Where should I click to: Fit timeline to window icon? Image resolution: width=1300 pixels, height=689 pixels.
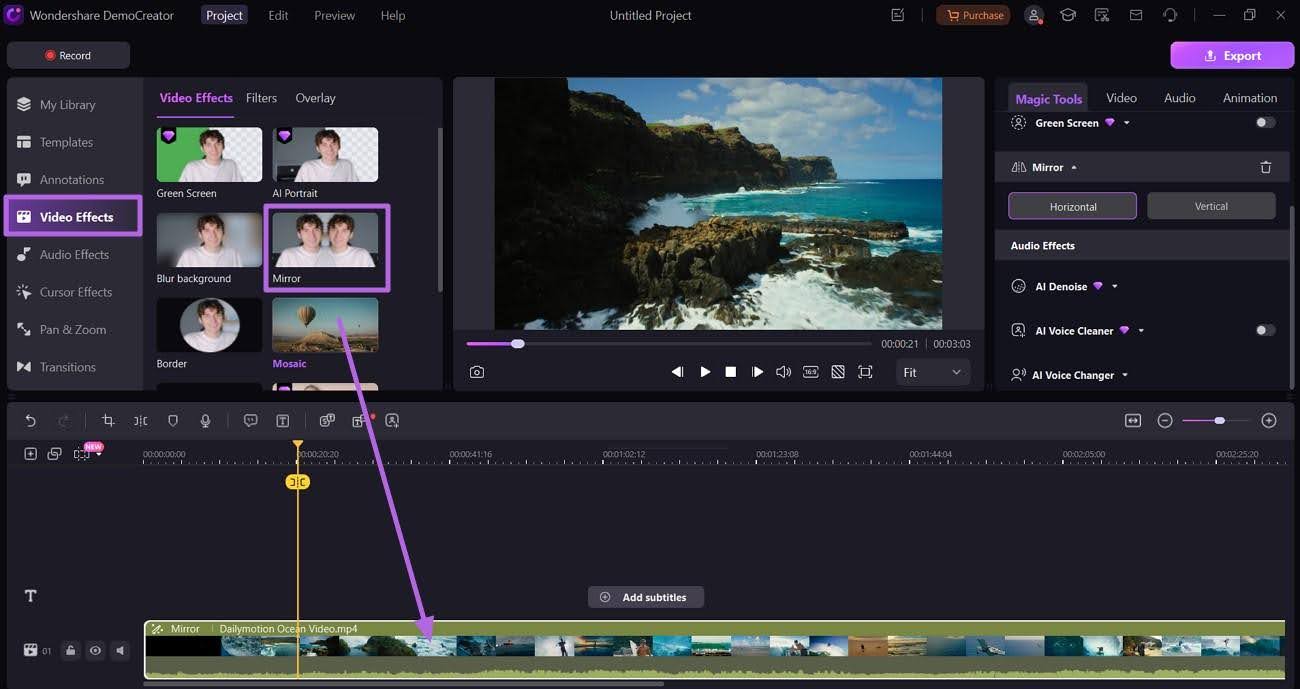(x=1133, y=421)
